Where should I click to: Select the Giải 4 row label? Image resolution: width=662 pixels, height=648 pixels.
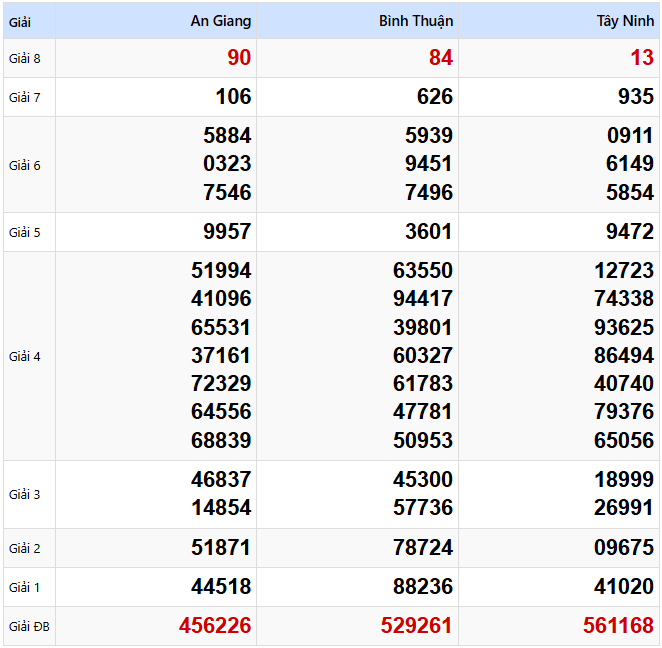tap(25, 356)
